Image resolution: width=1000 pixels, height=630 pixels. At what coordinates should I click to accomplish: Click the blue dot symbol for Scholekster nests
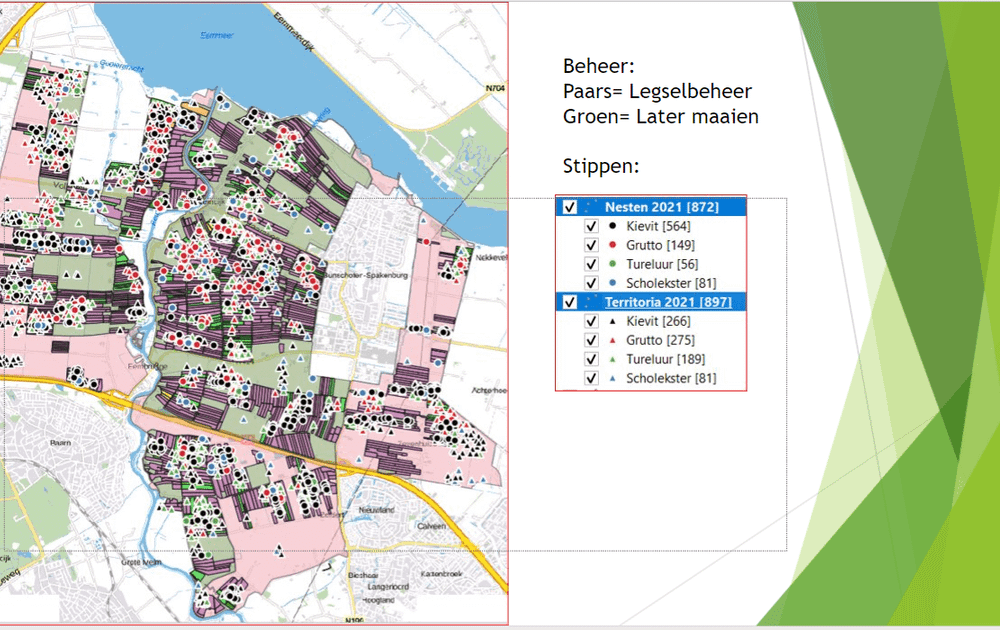612,283
